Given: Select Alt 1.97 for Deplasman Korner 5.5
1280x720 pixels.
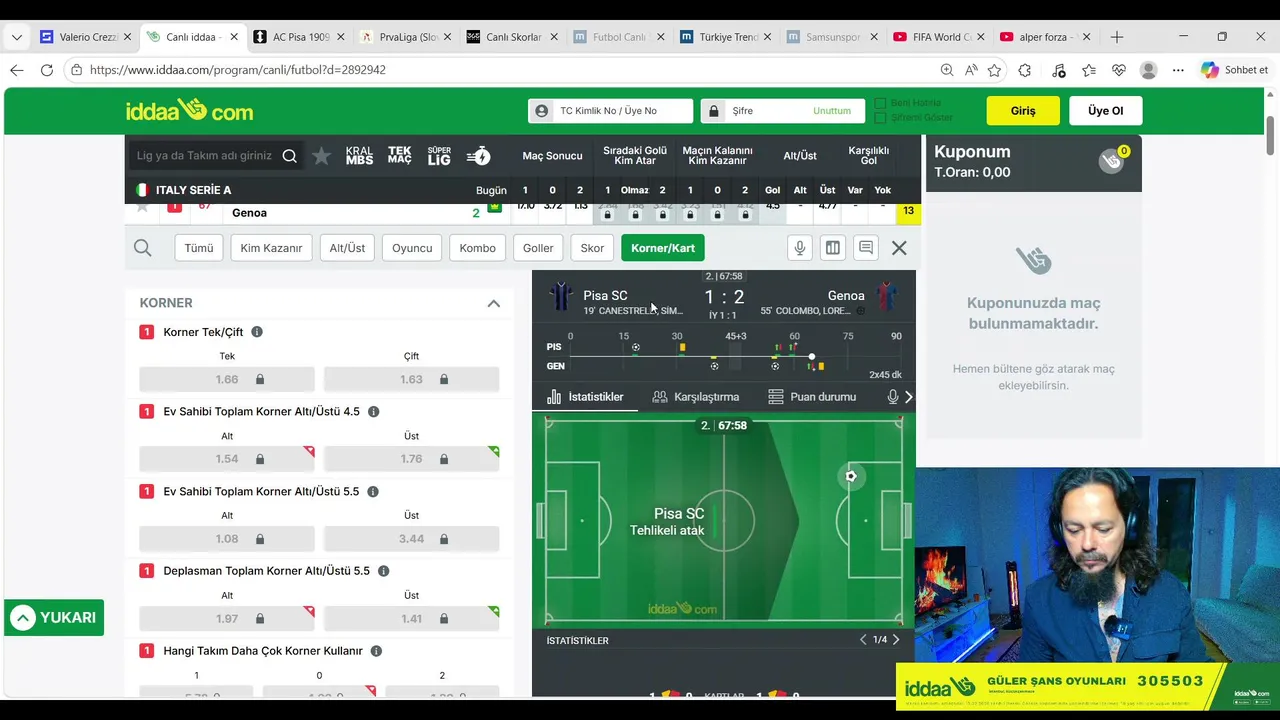Looking at the screenshot, I should pos(227,619).
